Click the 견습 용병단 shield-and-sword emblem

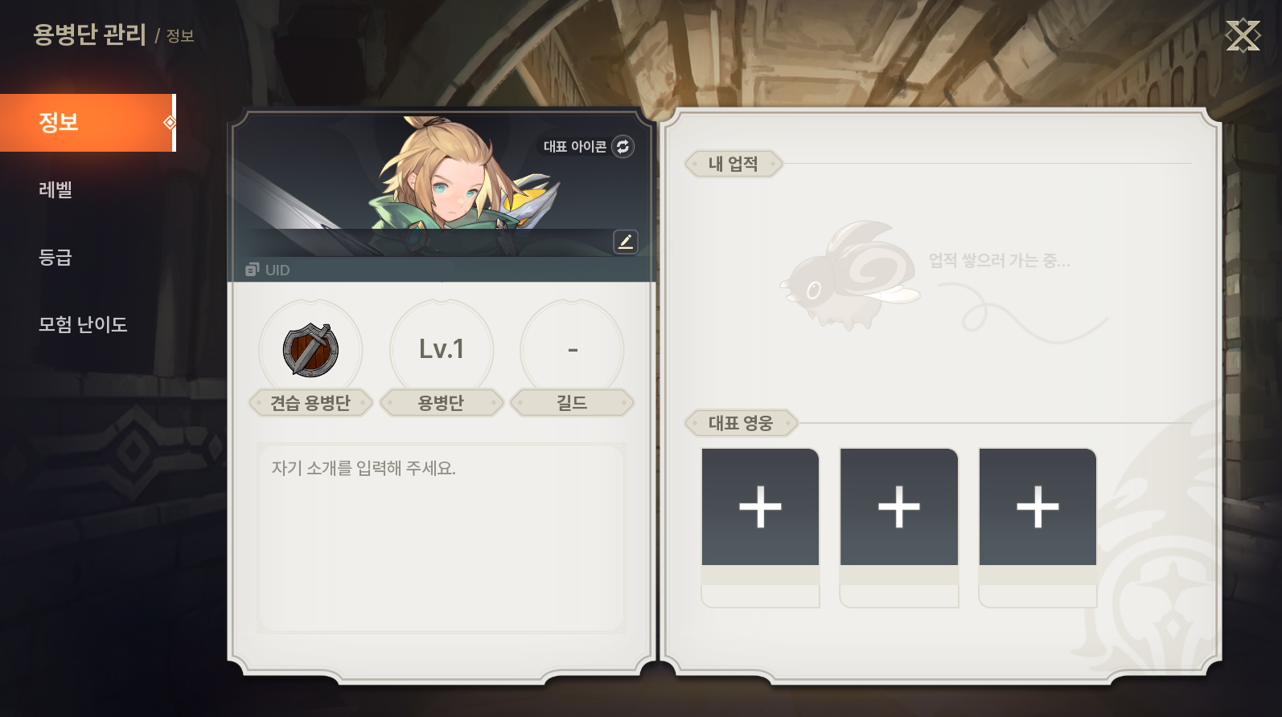point(311,350)
